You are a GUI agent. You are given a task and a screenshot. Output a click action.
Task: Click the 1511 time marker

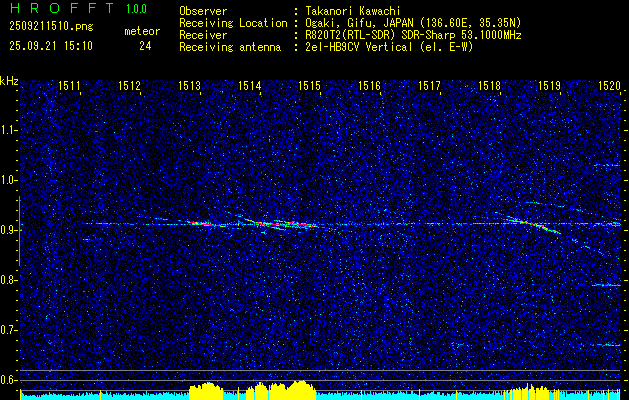click(69, 85)
